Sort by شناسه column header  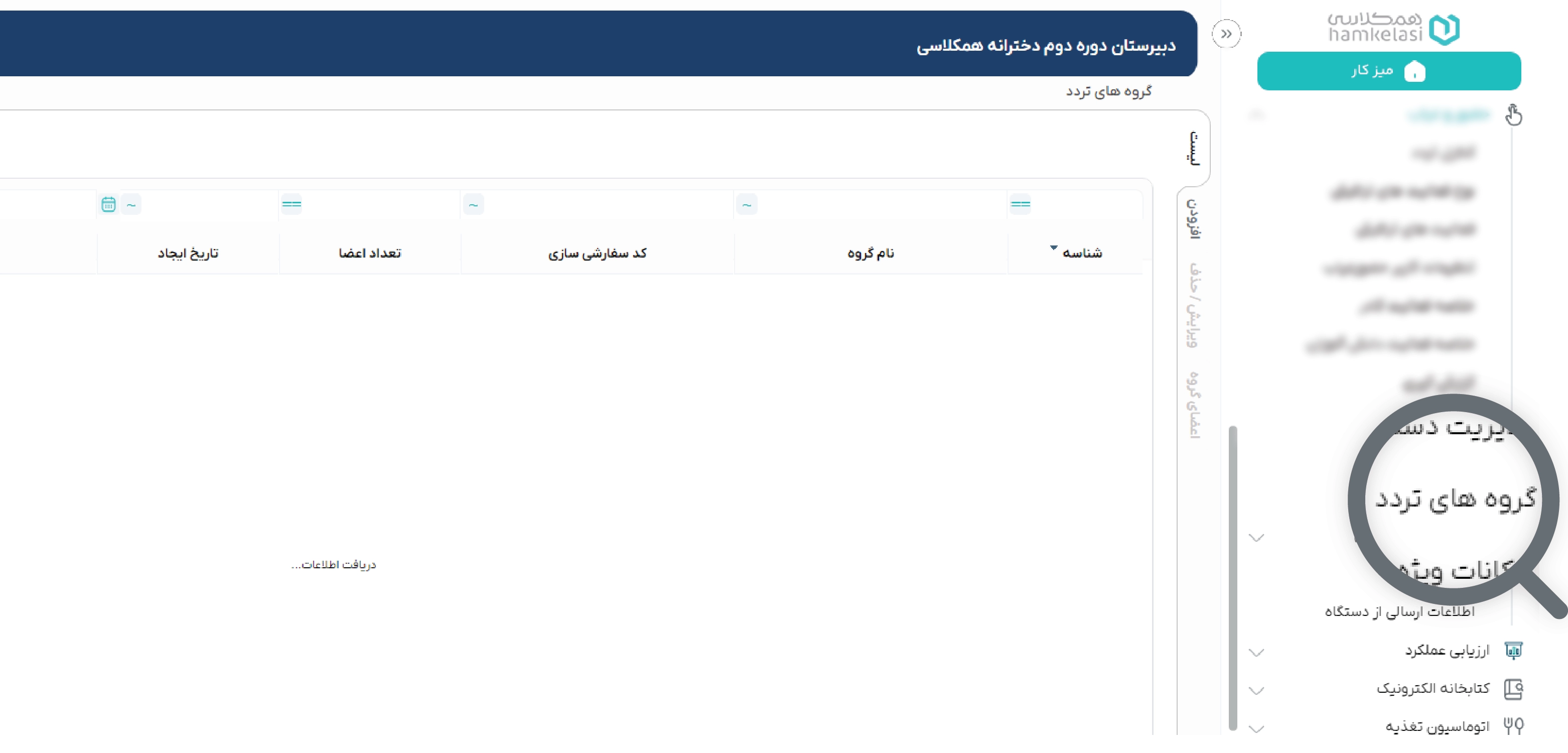[1082, 253]
